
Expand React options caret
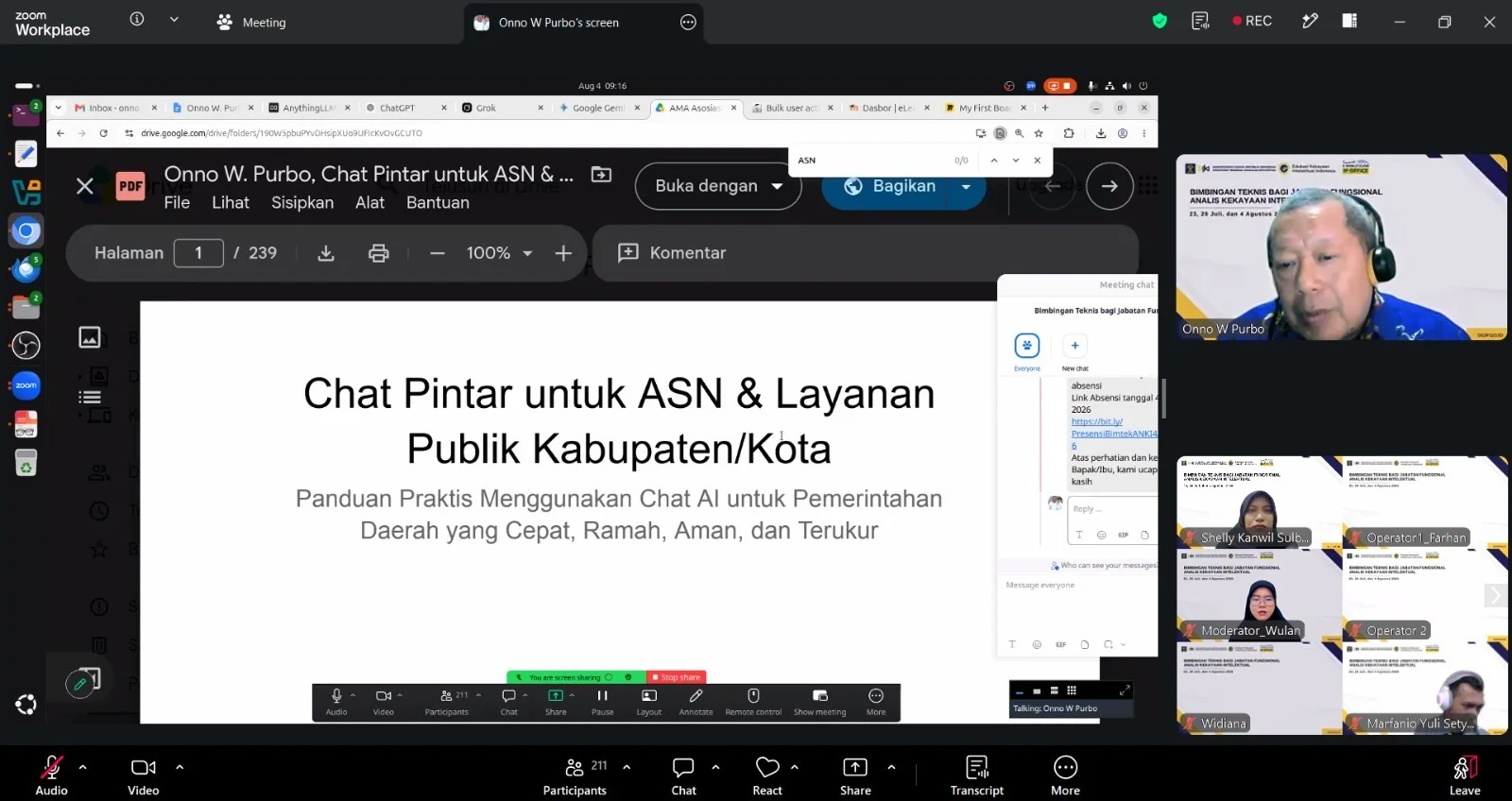pos(795,767)
